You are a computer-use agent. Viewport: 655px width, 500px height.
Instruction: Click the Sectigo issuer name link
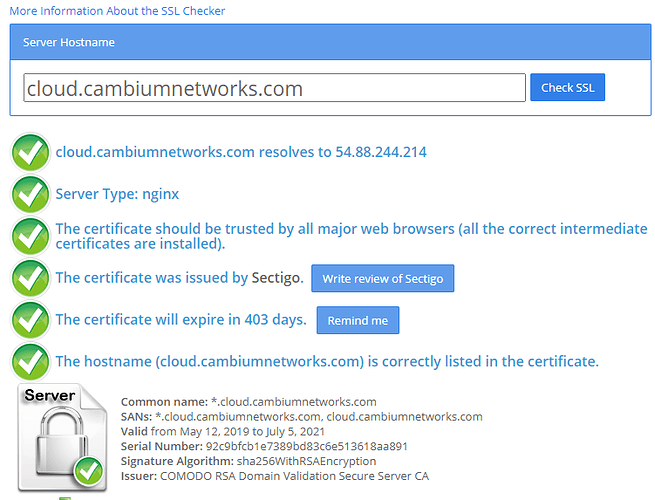276,278
